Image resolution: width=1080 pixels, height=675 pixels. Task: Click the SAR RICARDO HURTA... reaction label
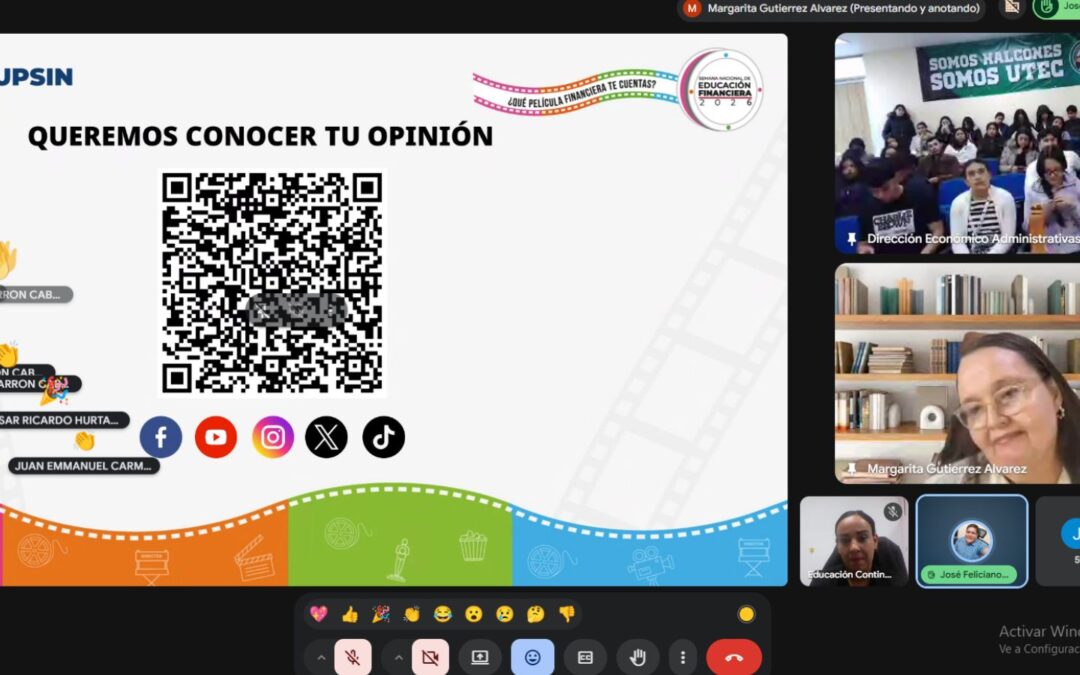(x=64, y=419)
